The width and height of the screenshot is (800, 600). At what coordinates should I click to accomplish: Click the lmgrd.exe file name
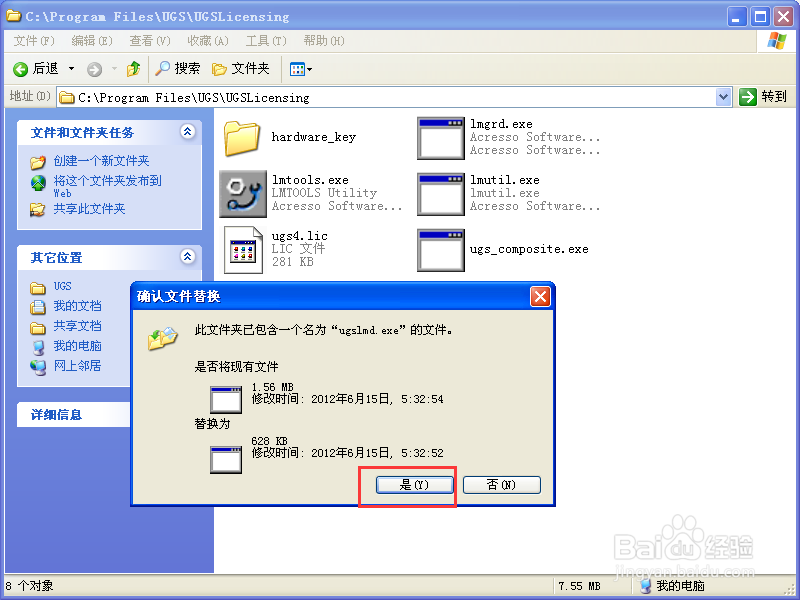pos(501,124)
